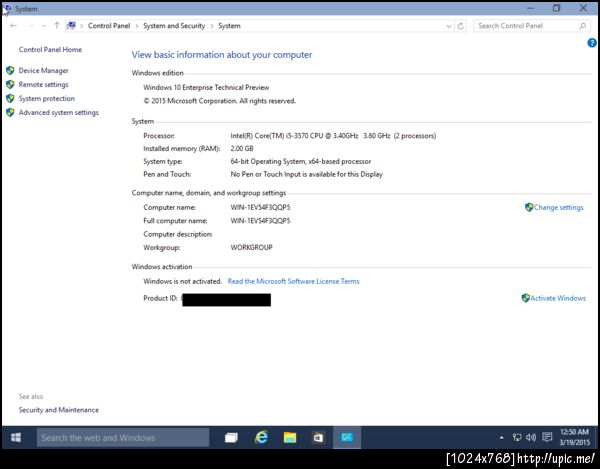Read the Microsoft Software License Terms
600x469 pixels.
[293, 281]
